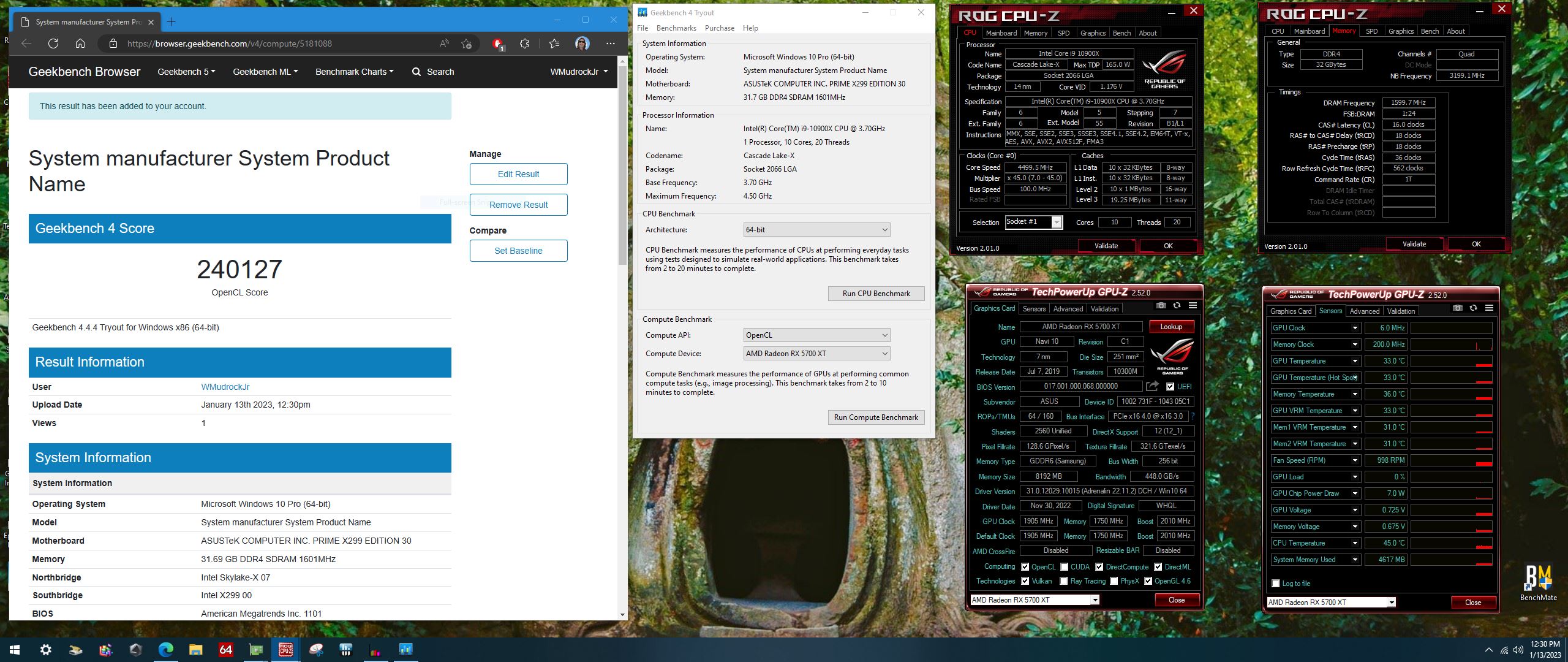Image resolution: width=1568 pixels, height=662 pixels.
Task: Open hamburger menu in left GPU-Z window
Action: point(1193,306)
